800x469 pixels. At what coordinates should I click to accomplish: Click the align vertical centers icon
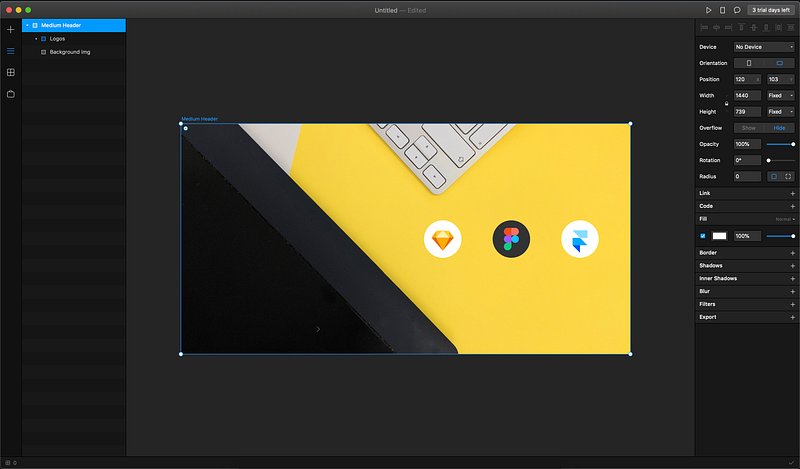[754, 28]
